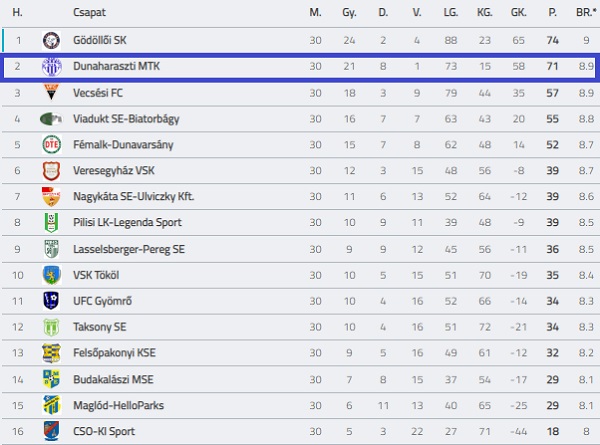Click the Viadukt SE-Biatorbágy logo
600x445 pixels.
pyautogui.click(x=51, y=119)
